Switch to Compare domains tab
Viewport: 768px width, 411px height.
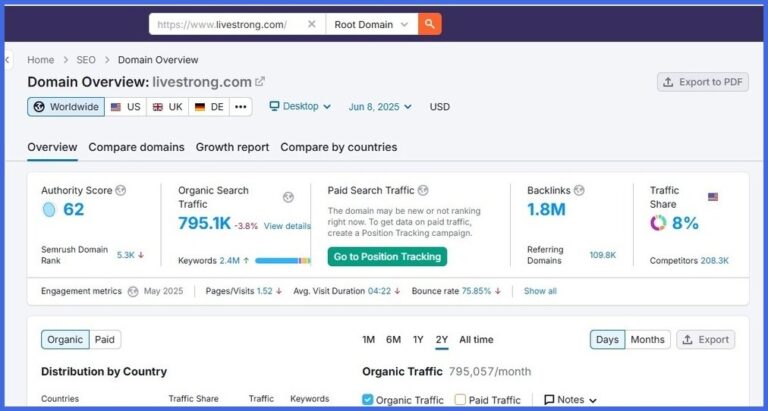(x=136, y=147)
